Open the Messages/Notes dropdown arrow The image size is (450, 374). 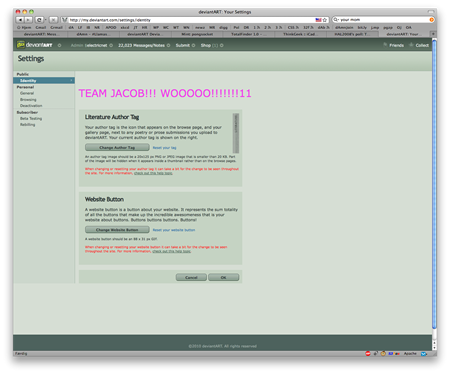click(168, 45)
